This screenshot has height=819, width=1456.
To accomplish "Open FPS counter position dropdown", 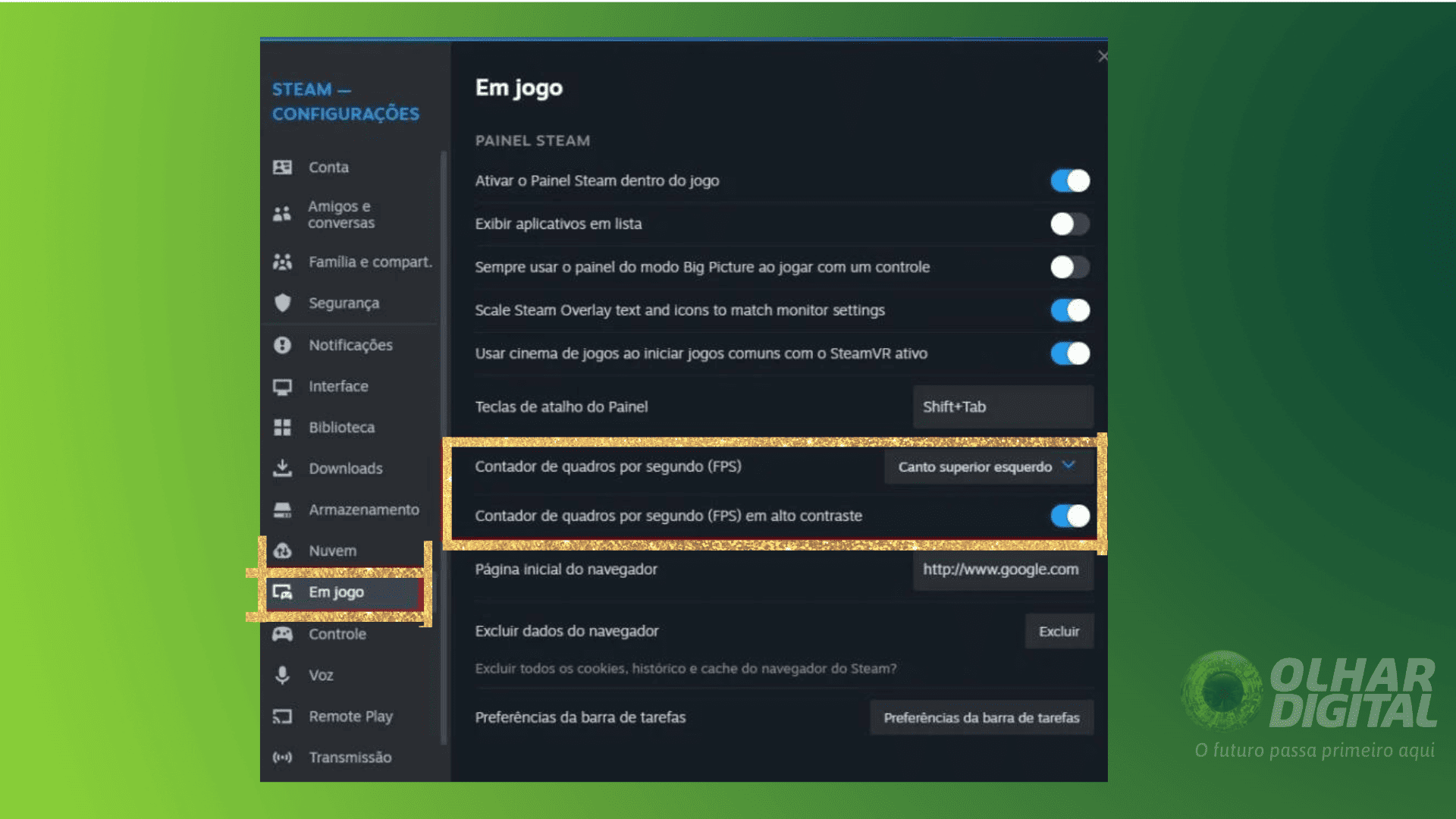I will [x=989, y=466].
